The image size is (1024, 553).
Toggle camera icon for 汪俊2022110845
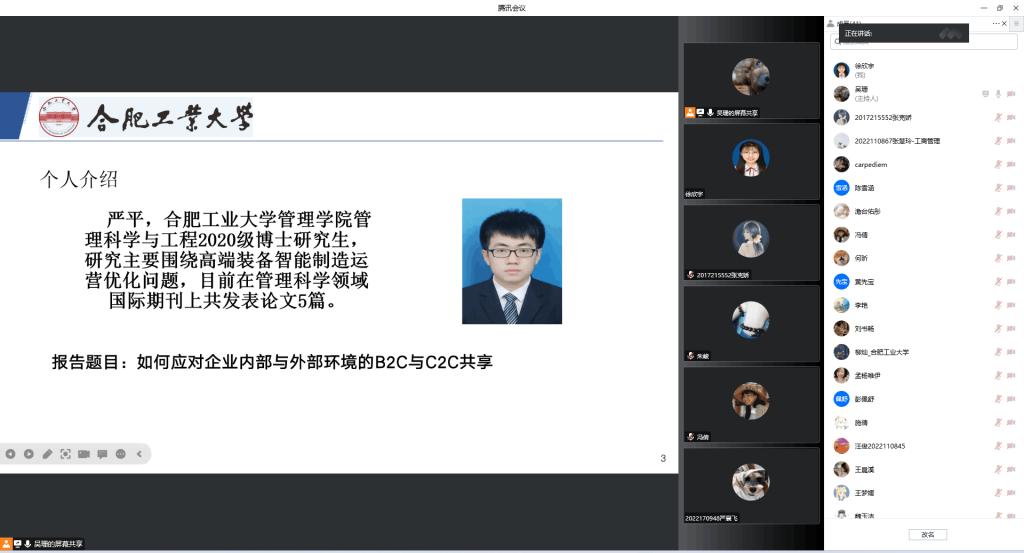point(1011,445)
